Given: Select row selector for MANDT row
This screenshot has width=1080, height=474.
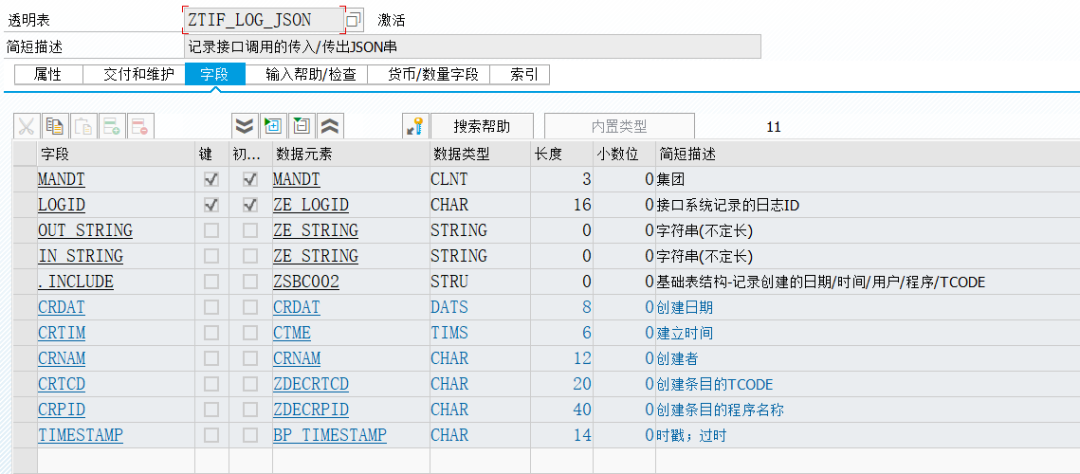Looking at the screenshot, I should (25, 180).
